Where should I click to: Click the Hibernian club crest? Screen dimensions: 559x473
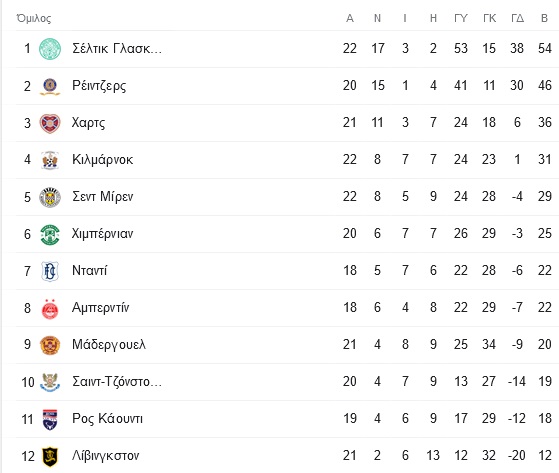click(x=50, y=234)
